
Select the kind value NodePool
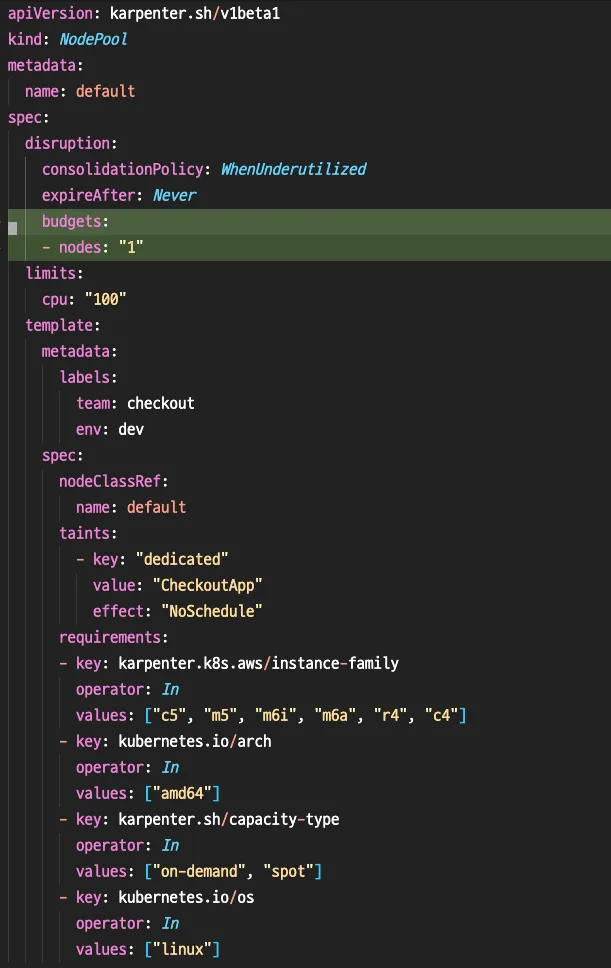point(93,40)
